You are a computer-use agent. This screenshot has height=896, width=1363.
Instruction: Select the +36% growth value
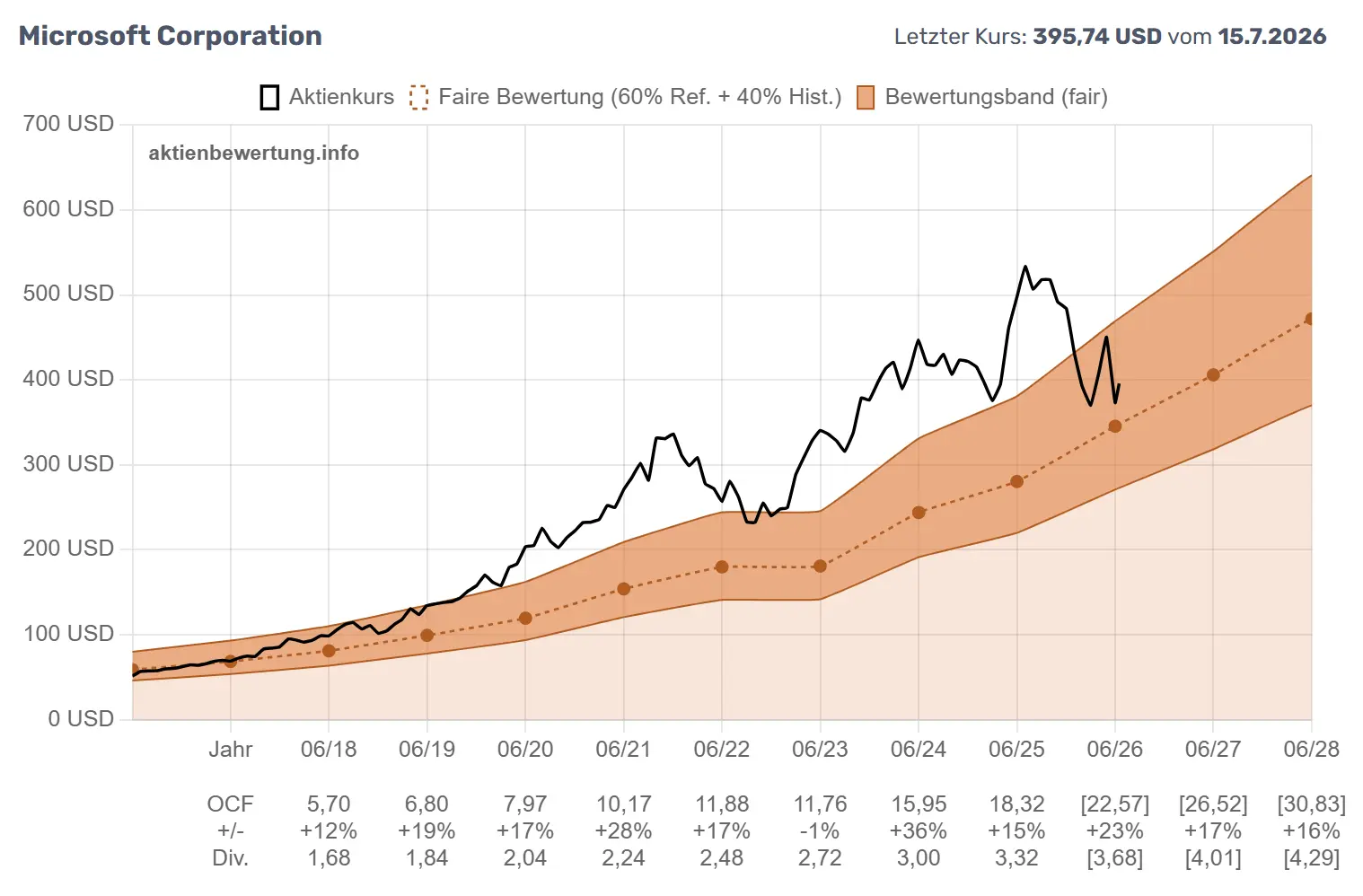coord(919,831)
